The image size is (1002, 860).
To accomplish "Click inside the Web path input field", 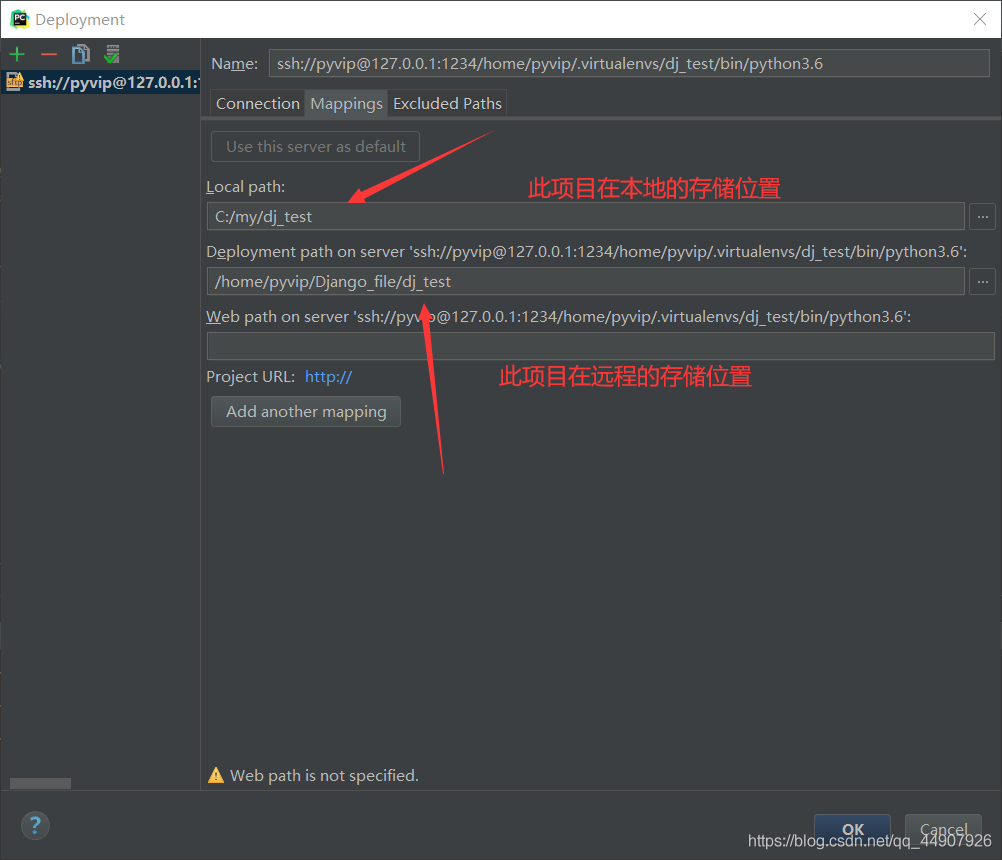I will pos(600,346).
